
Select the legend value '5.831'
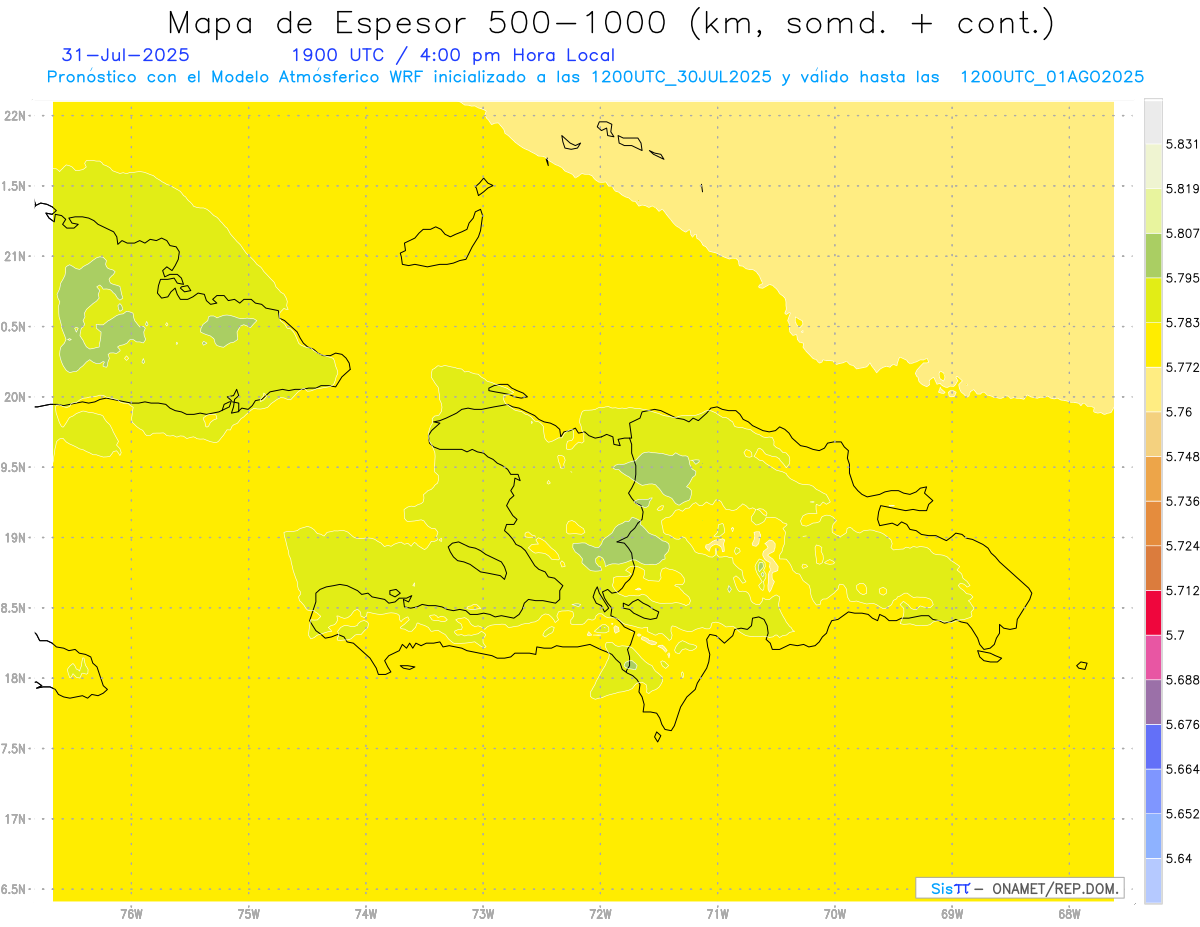tap(1183, 144)
